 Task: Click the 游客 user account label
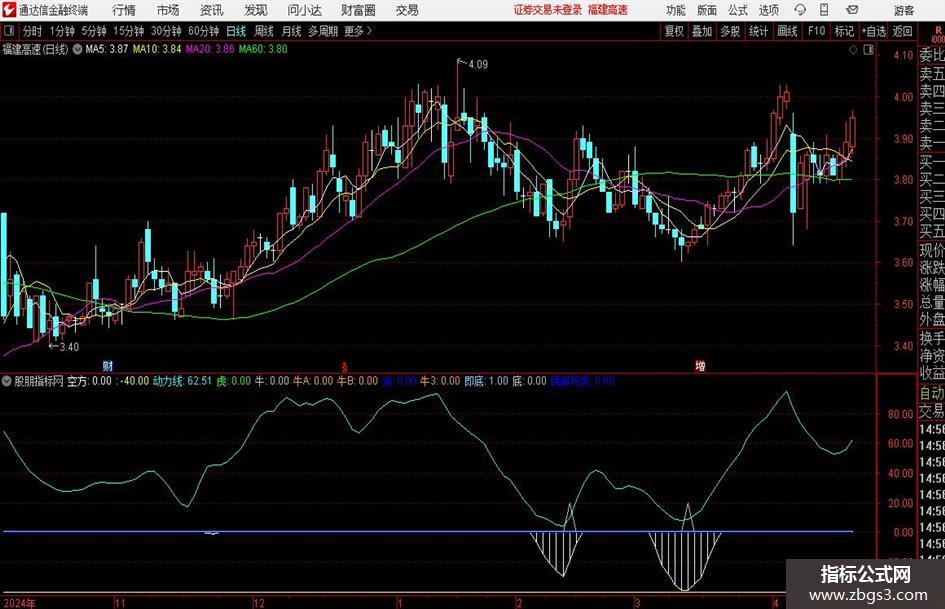pyautogui.click(x=904, y=10)
